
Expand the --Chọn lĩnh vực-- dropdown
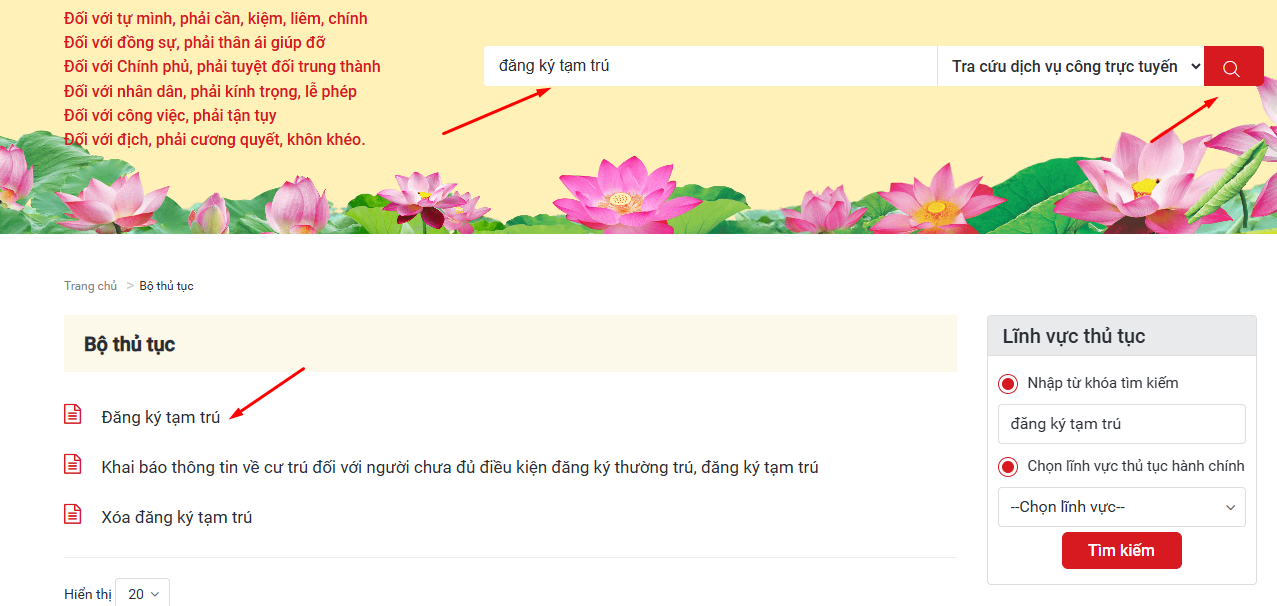(1121, 507)
